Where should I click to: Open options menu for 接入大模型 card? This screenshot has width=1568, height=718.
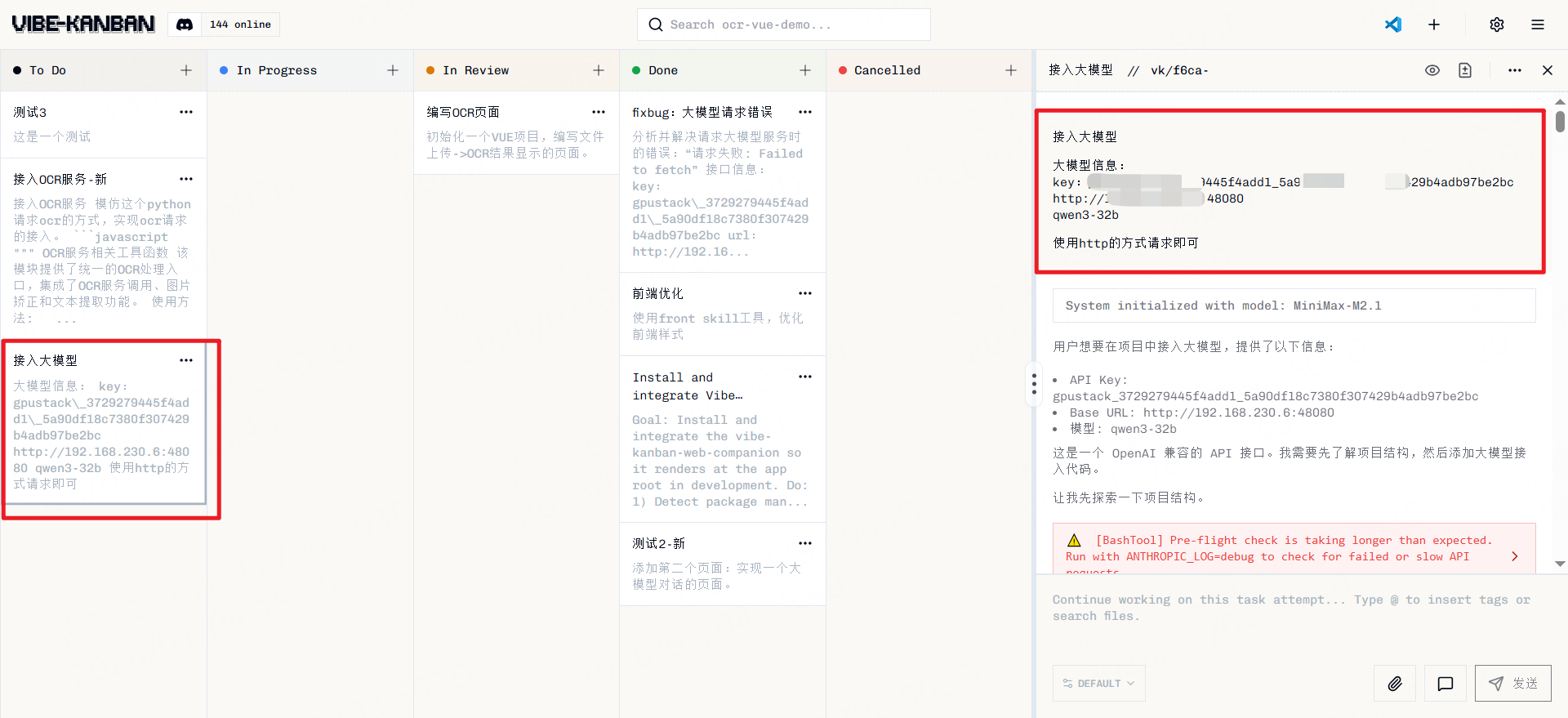186,360
